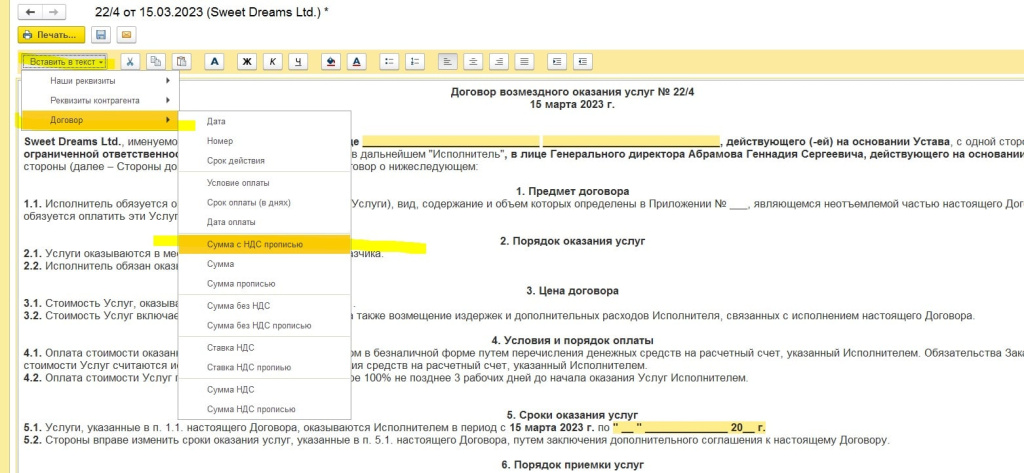Click the date line '15 марта 2023 г.'
The image size is (1024, 473).
pyautogui.click(x=572, y=104)
